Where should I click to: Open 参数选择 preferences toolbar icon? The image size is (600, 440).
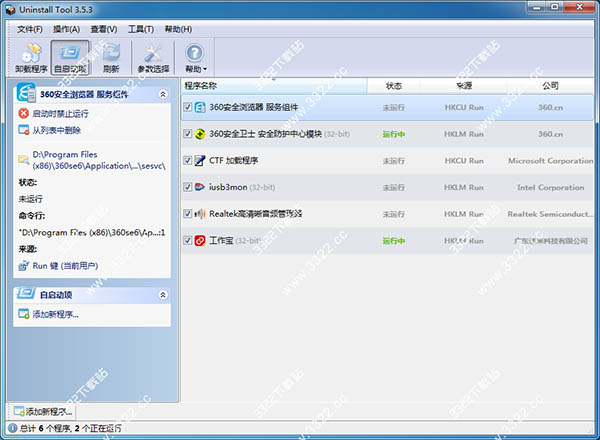pyautogui.click(x=153, y=54)
